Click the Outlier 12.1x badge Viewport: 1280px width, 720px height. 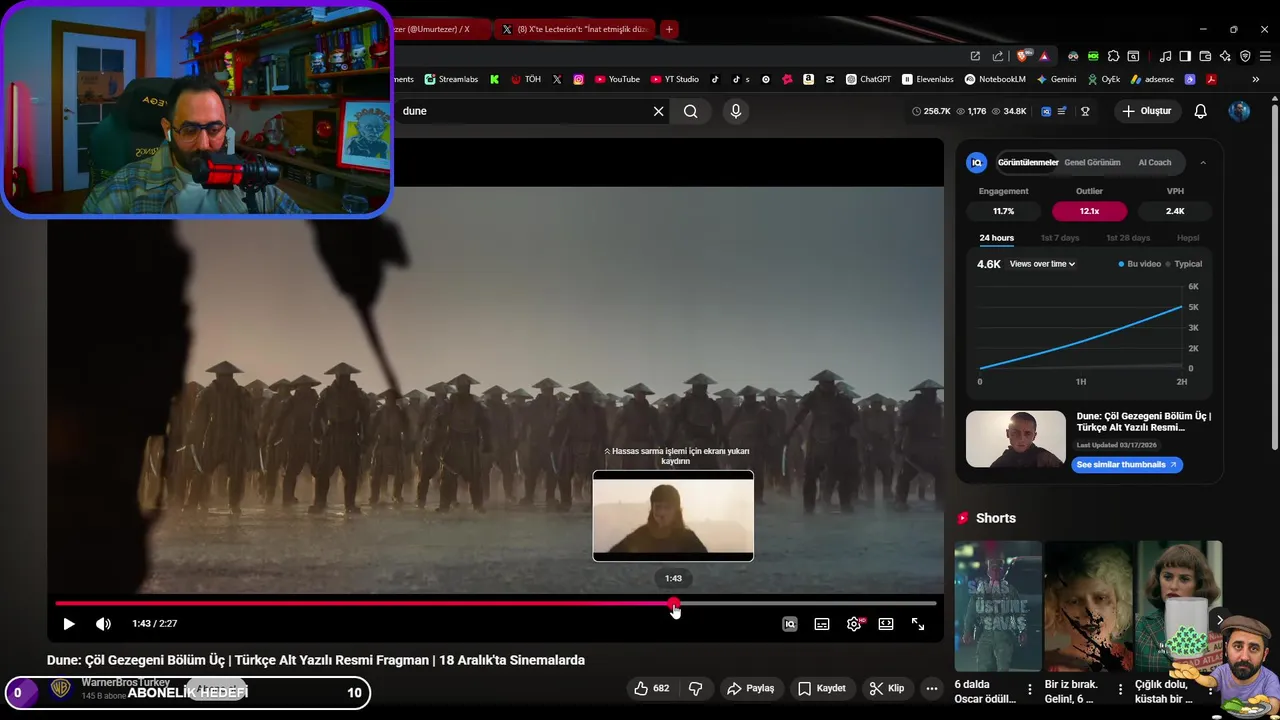pyautogui.click(x=1089, y=211)
